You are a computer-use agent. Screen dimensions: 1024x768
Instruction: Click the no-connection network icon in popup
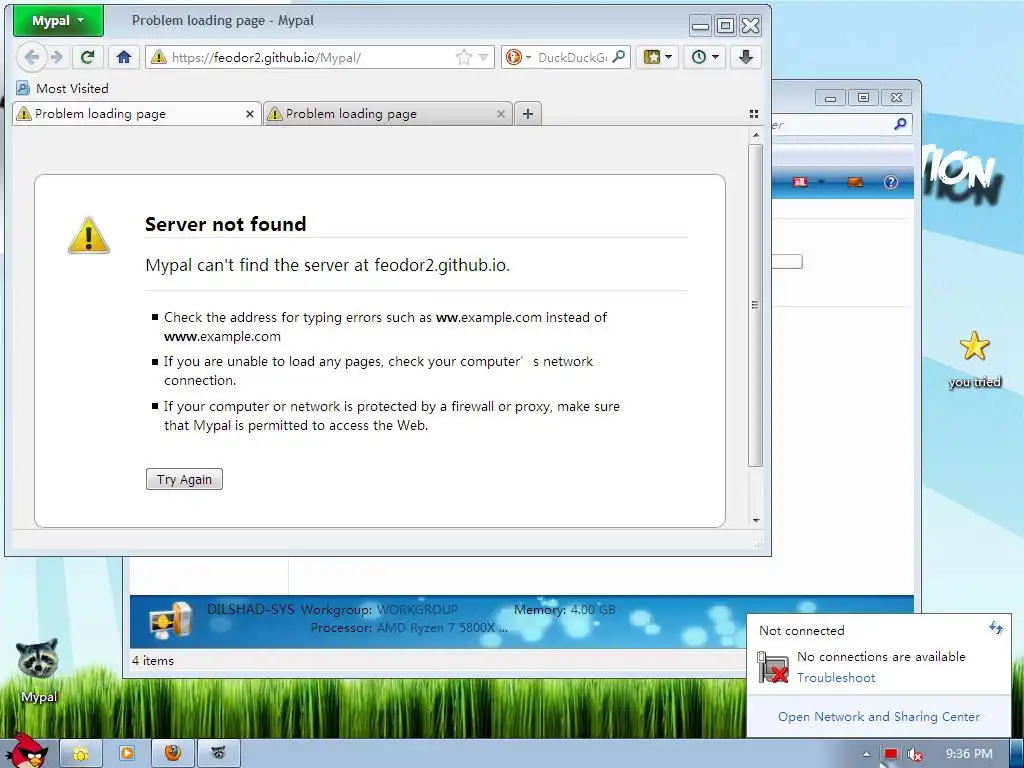coord(773,667)
